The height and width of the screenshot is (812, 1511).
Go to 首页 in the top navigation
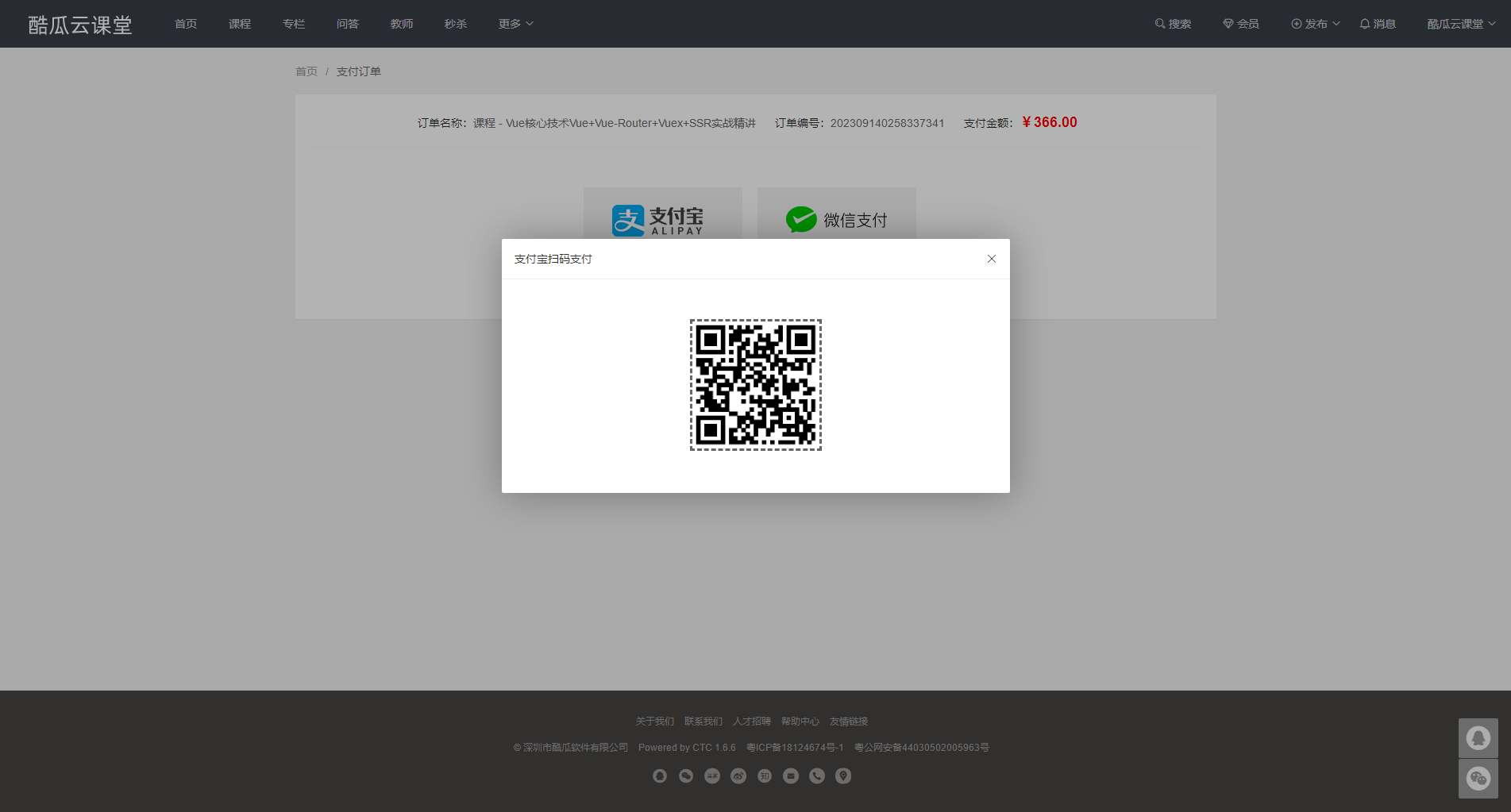(186, 24)
